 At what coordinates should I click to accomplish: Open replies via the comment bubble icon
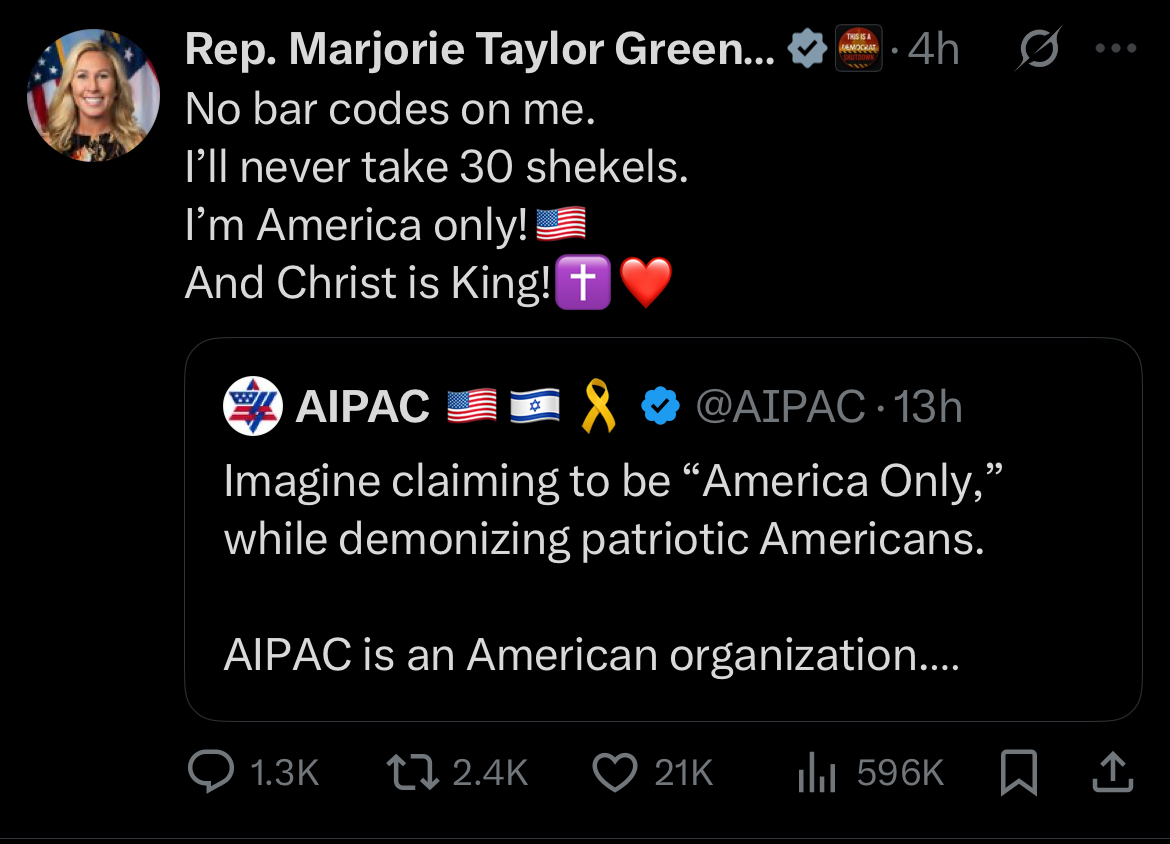pyautogui.click(x=210, y=772)
